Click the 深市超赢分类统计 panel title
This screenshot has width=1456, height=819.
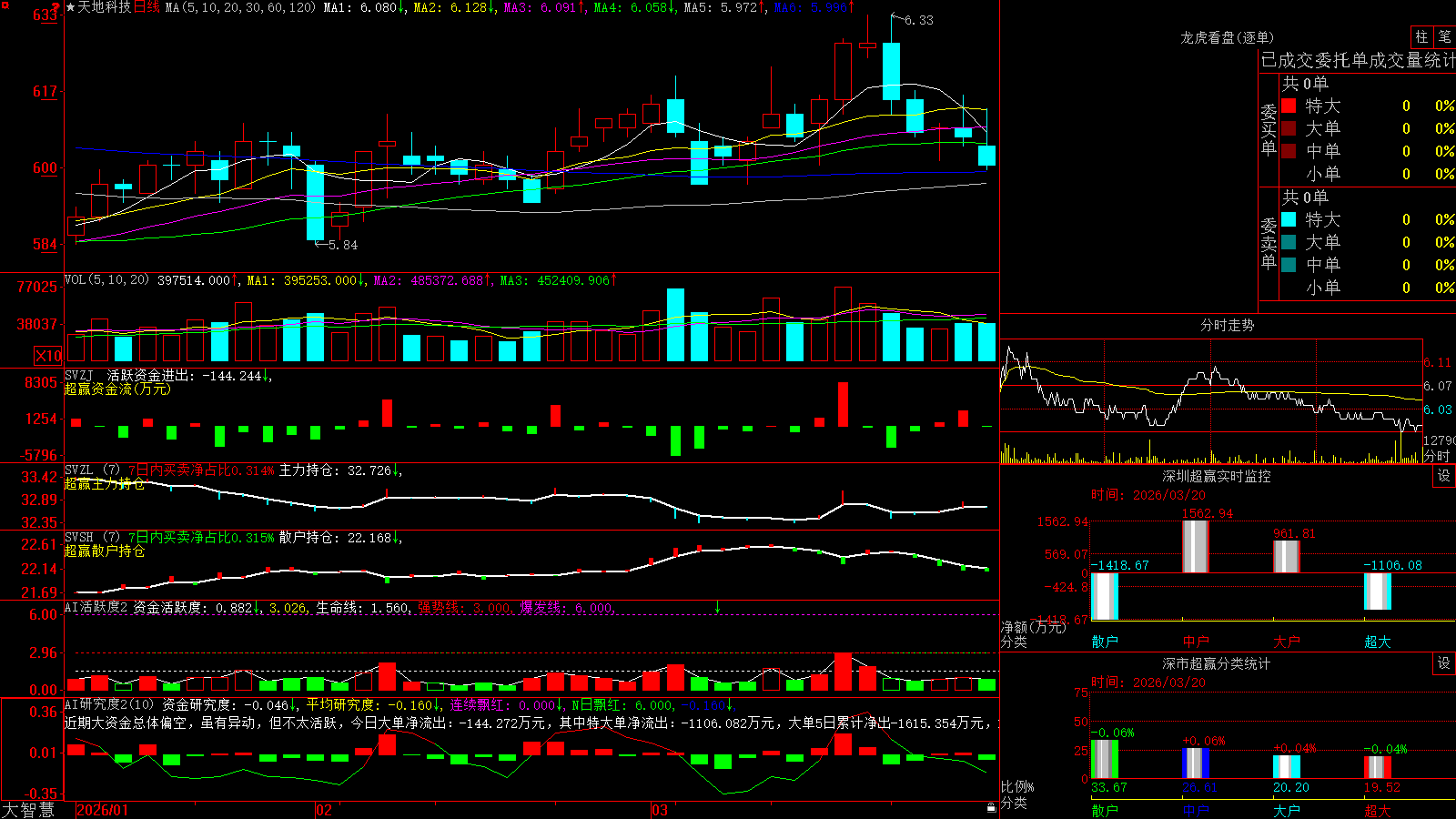tap(1217, 663)
